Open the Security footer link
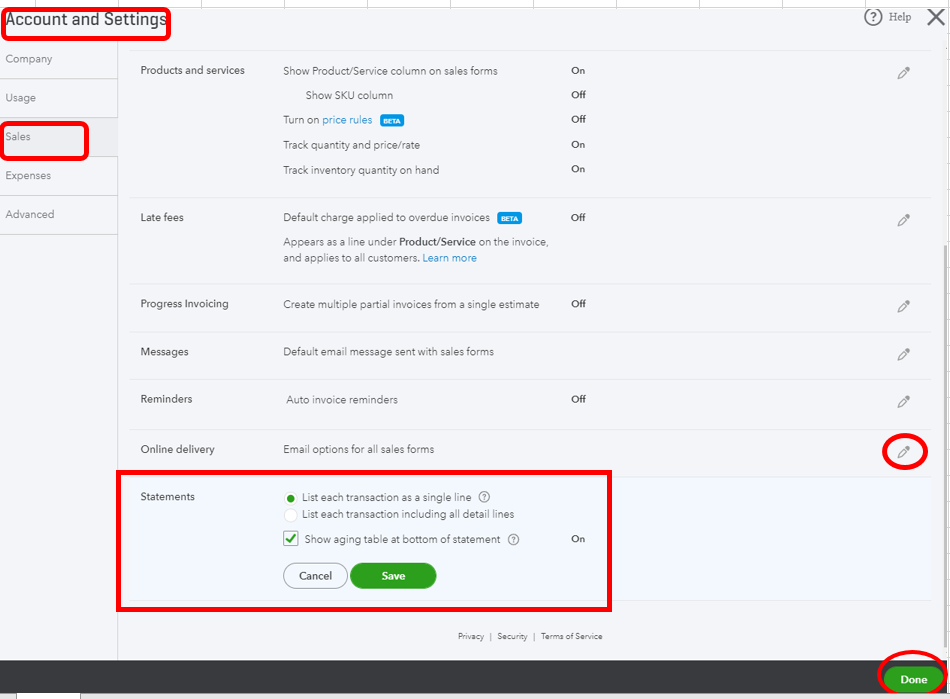Image resolution: width=950 pixels, height=699 pixels. coord(512,637)
